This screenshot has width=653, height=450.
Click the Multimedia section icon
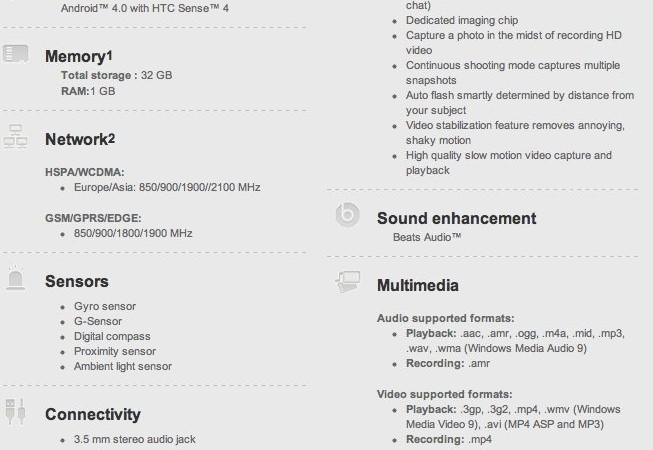tap(347, 284)
